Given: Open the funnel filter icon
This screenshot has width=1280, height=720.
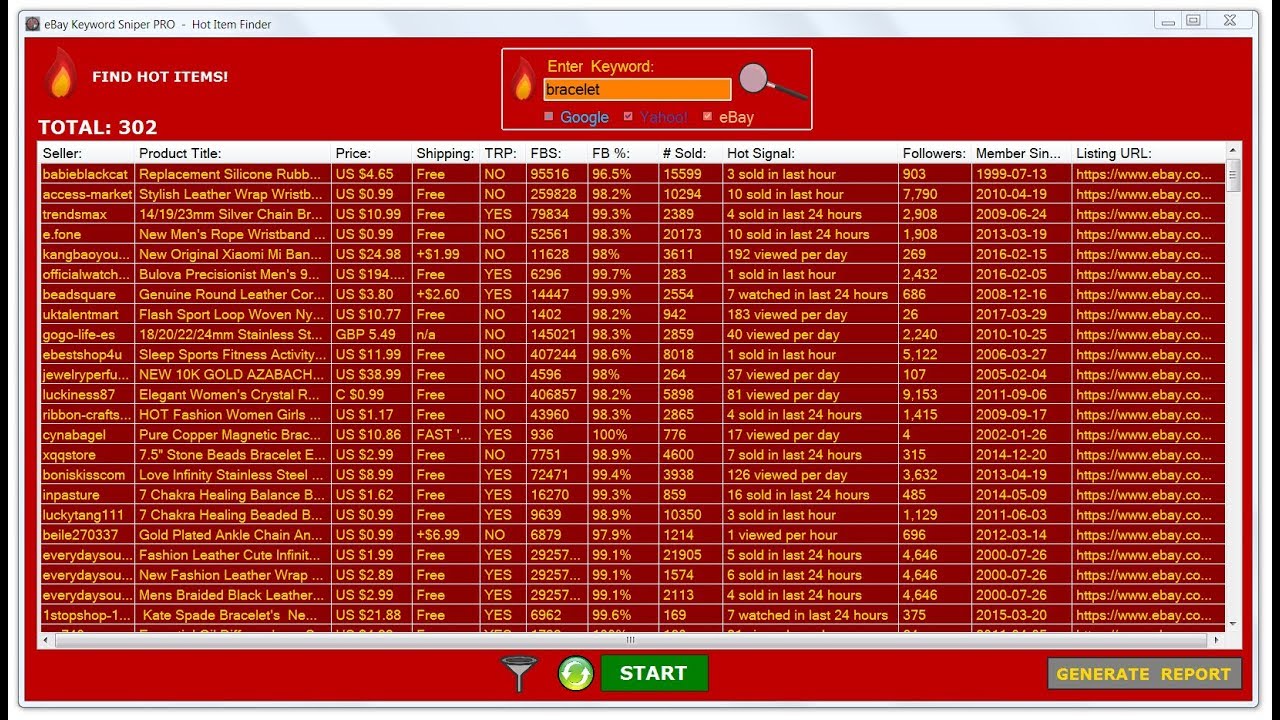Looking at the screenshot, I should click(x=519, y=673).
